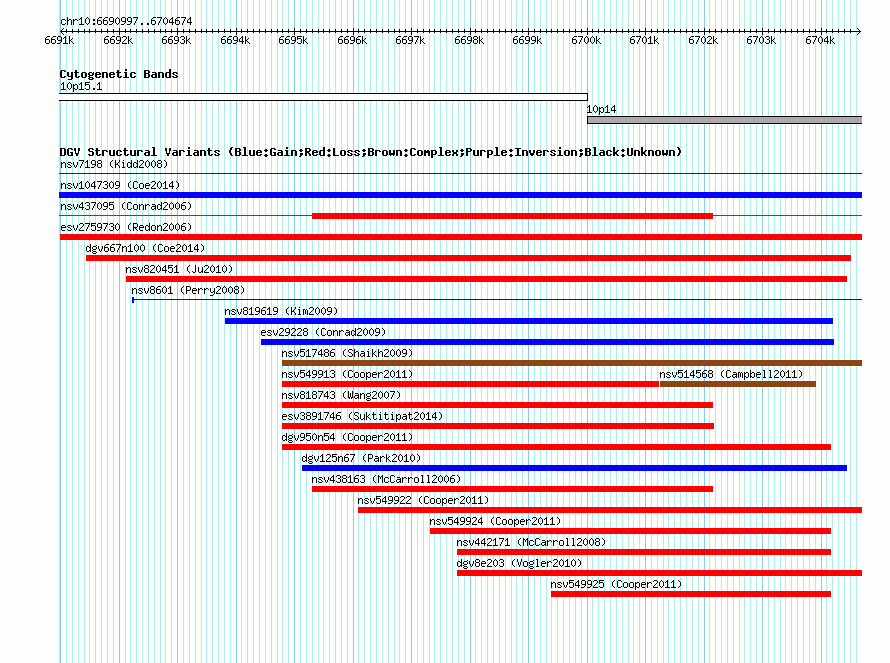Click the nsv8601 (Perry2008) label
Viewport: 890px width, 663px height.
point(188,291)
